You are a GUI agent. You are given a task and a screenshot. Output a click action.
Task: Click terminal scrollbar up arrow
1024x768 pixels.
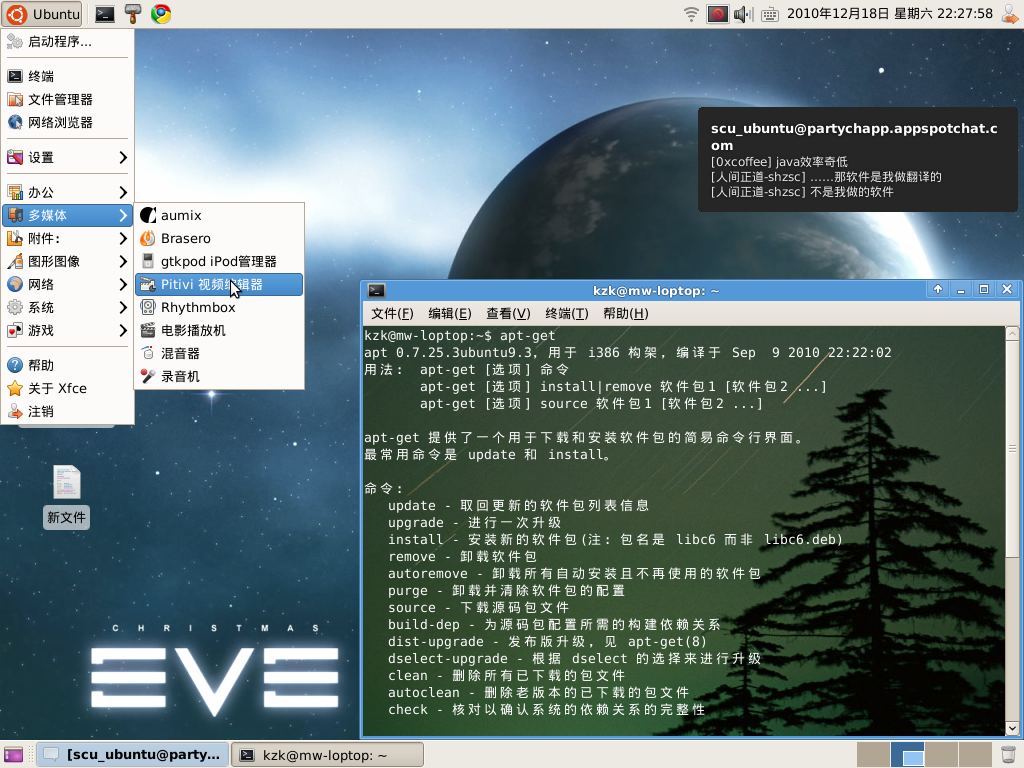pyautogui.click(x=1012, y=334)
